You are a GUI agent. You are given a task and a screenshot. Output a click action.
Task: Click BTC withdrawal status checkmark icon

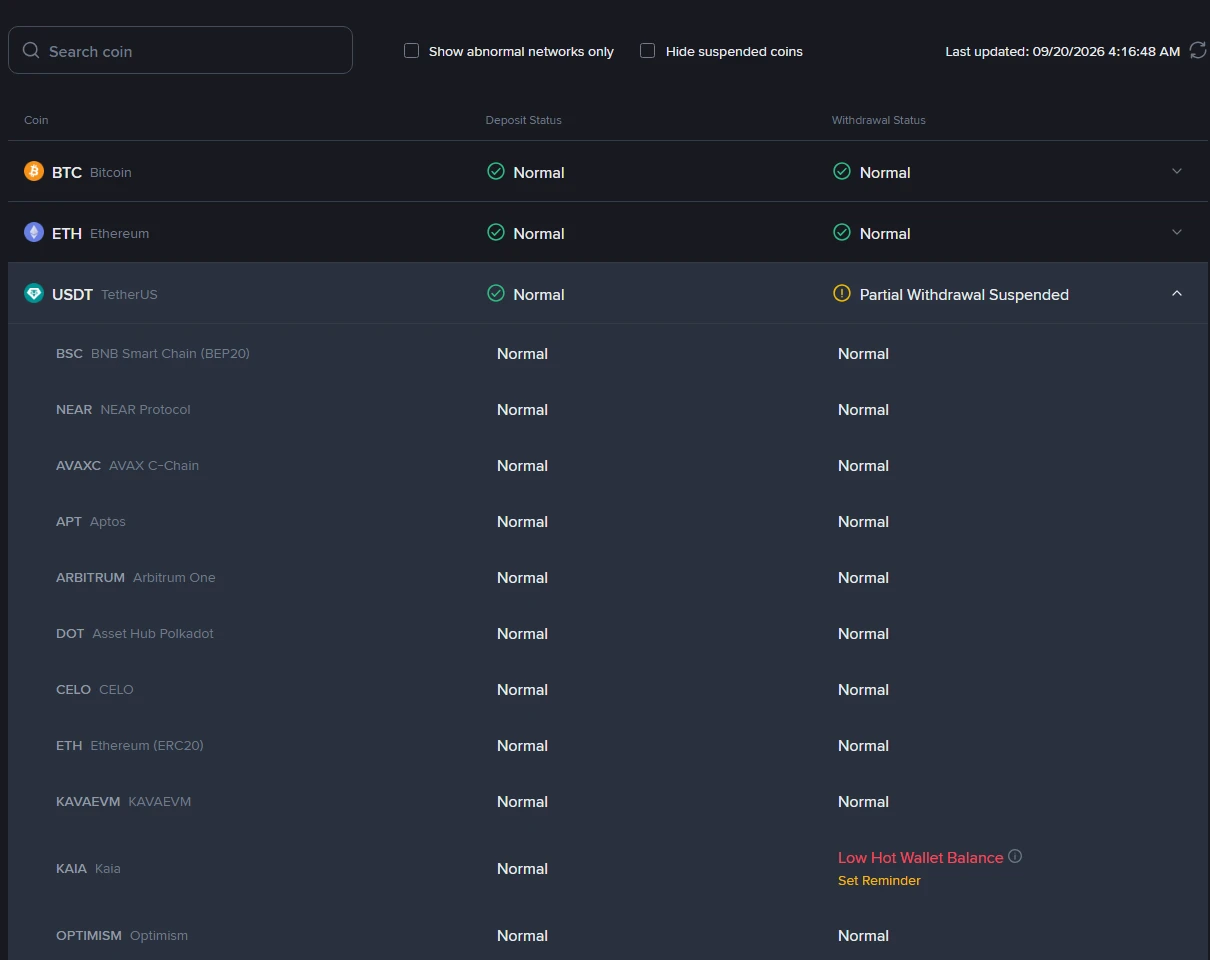point(842,171)
